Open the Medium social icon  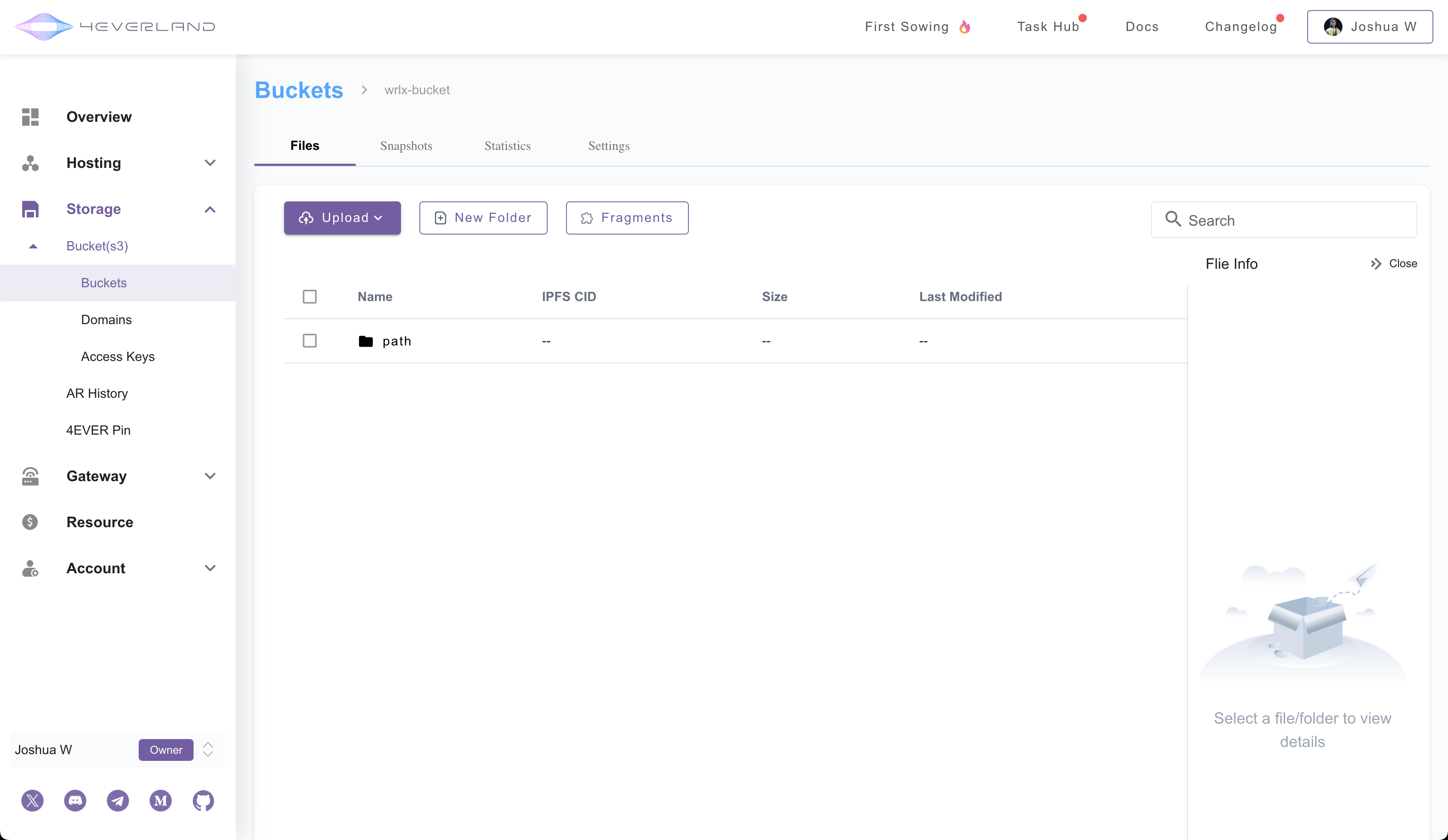tap(160, 800)
